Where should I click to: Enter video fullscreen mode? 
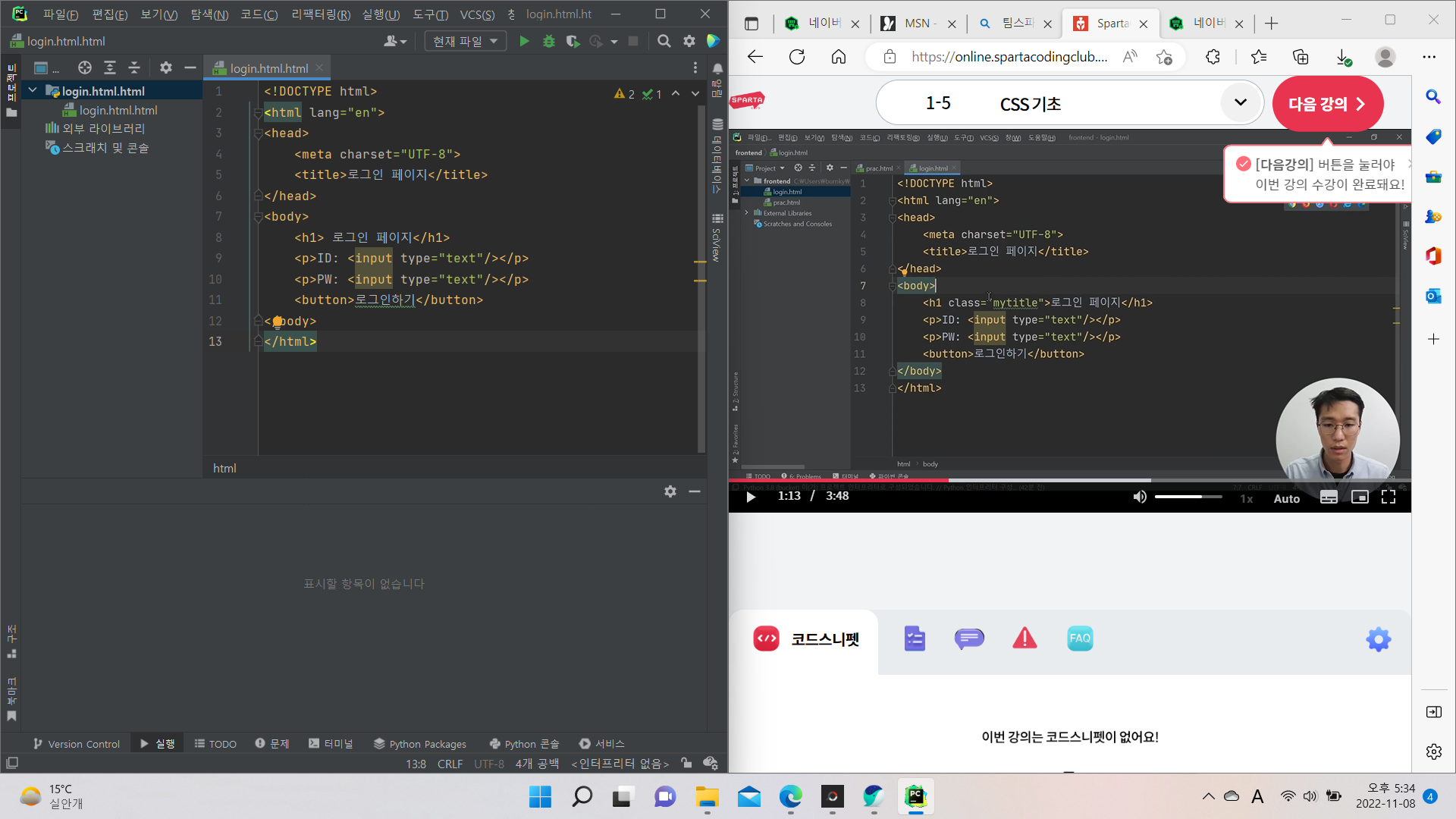pos(1389,497)
